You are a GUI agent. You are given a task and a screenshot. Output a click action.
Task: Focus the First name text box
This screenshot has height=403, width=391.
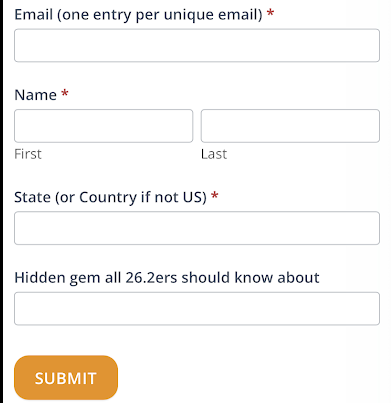[x=103, y=126]
